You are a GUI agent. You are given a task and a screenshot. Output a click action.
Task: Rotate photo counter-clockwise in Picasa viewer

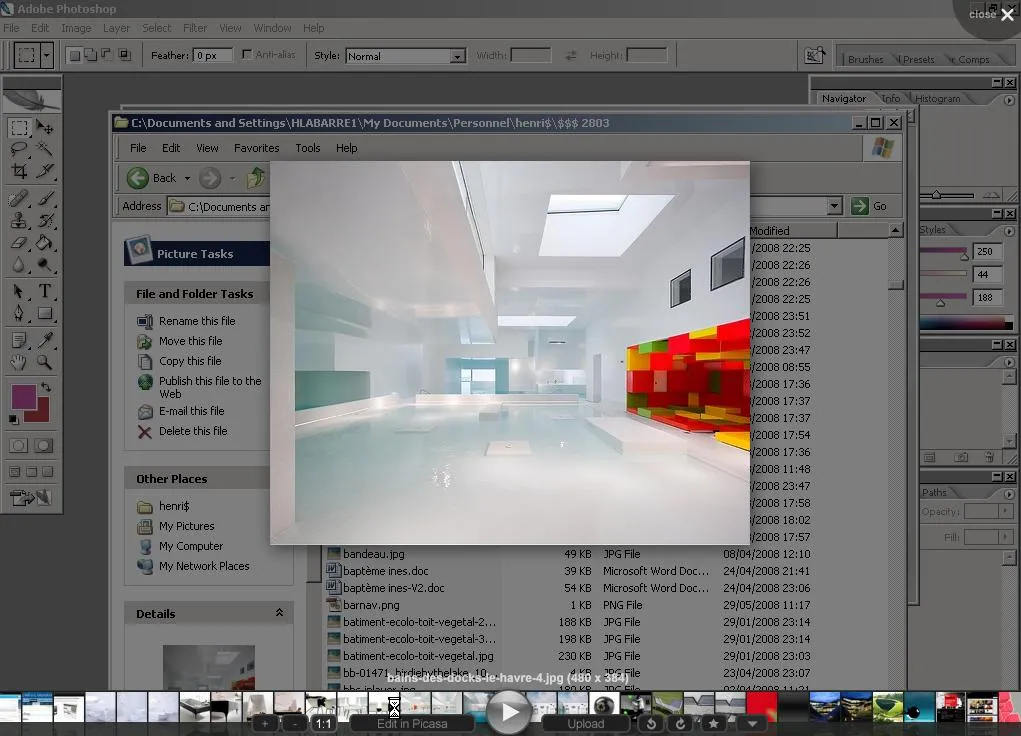(x=650, y=724)
